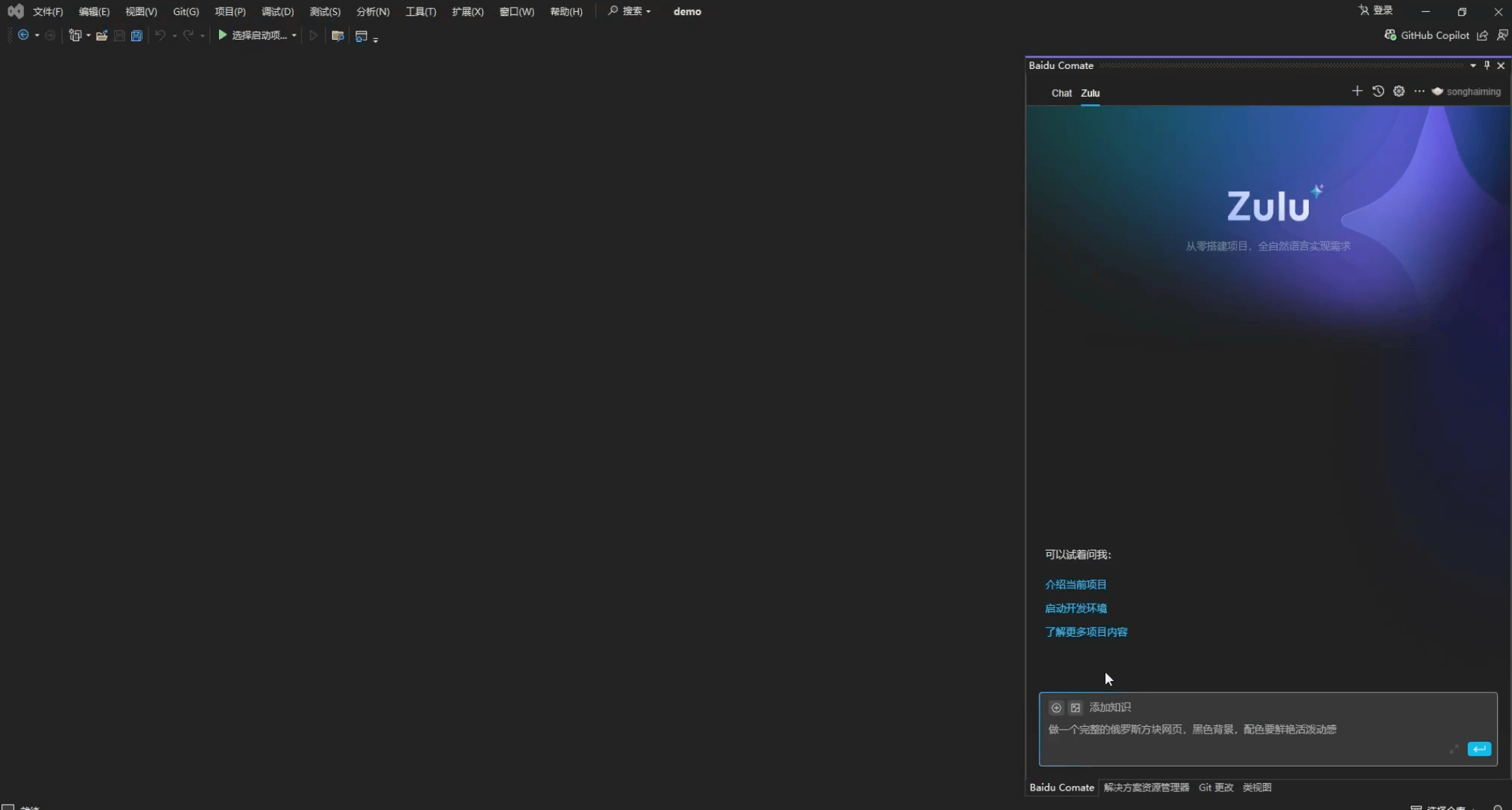Screen dimensions: 1512x810
Task: Open the Baidu Comate window position dropdown arrow
Action: point(1473,65)
